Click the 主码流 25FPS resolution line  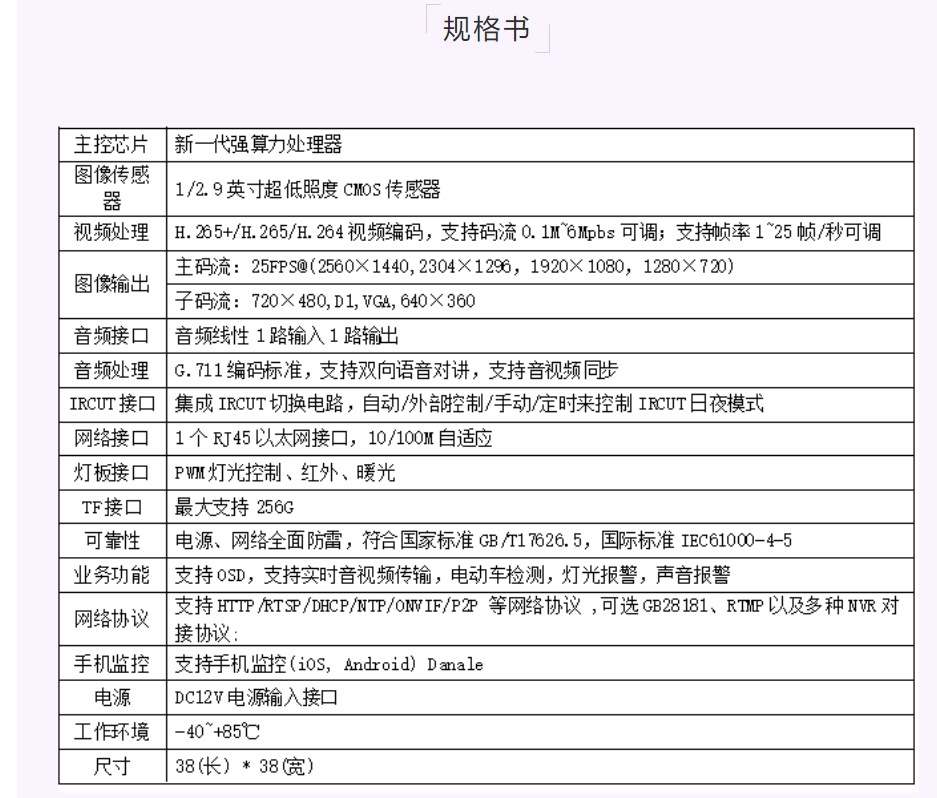[x=454, y=267]
